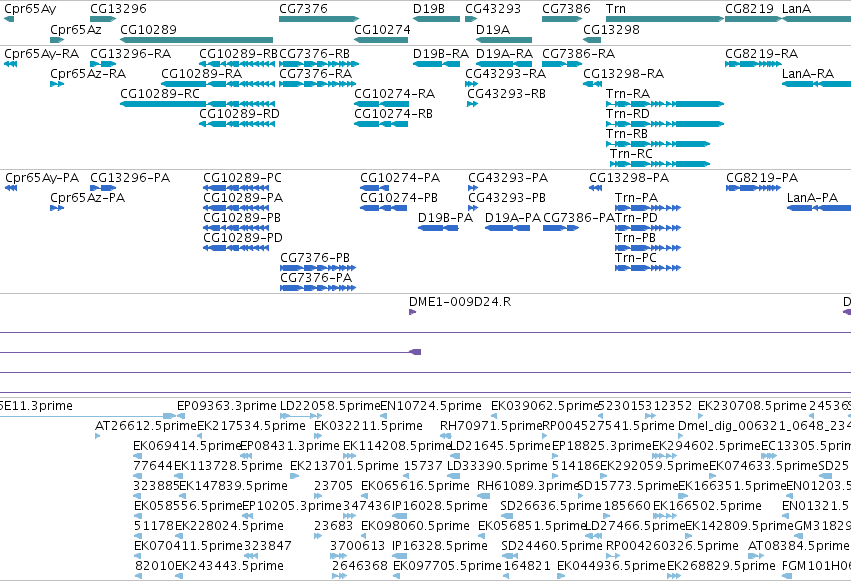Click transcript D19B-RA label
The image size is (851, 581).
pos(441,54)
